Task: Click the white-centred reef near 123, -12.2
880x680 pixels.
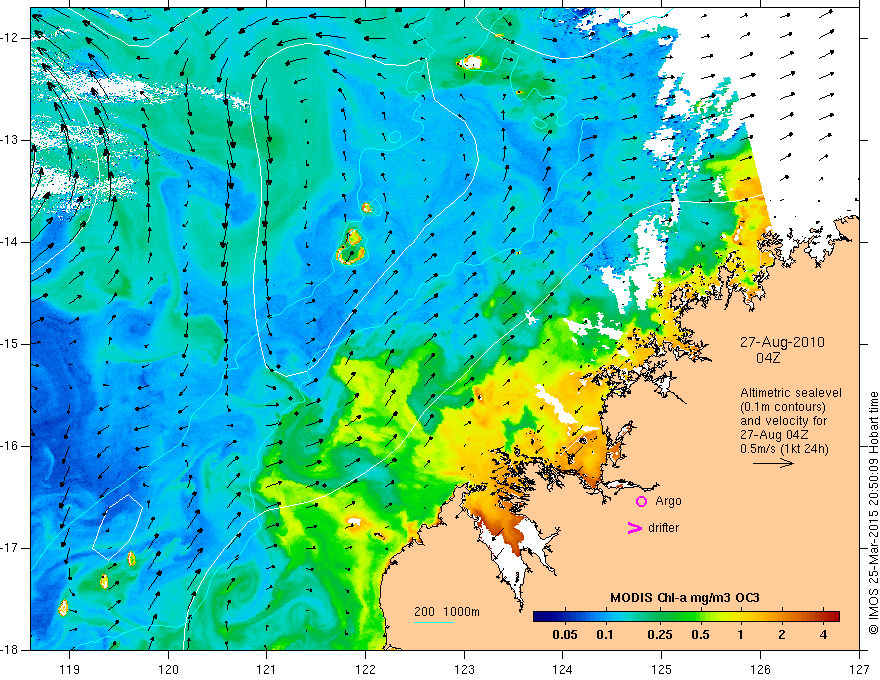Action: click(x=470, y=62)
